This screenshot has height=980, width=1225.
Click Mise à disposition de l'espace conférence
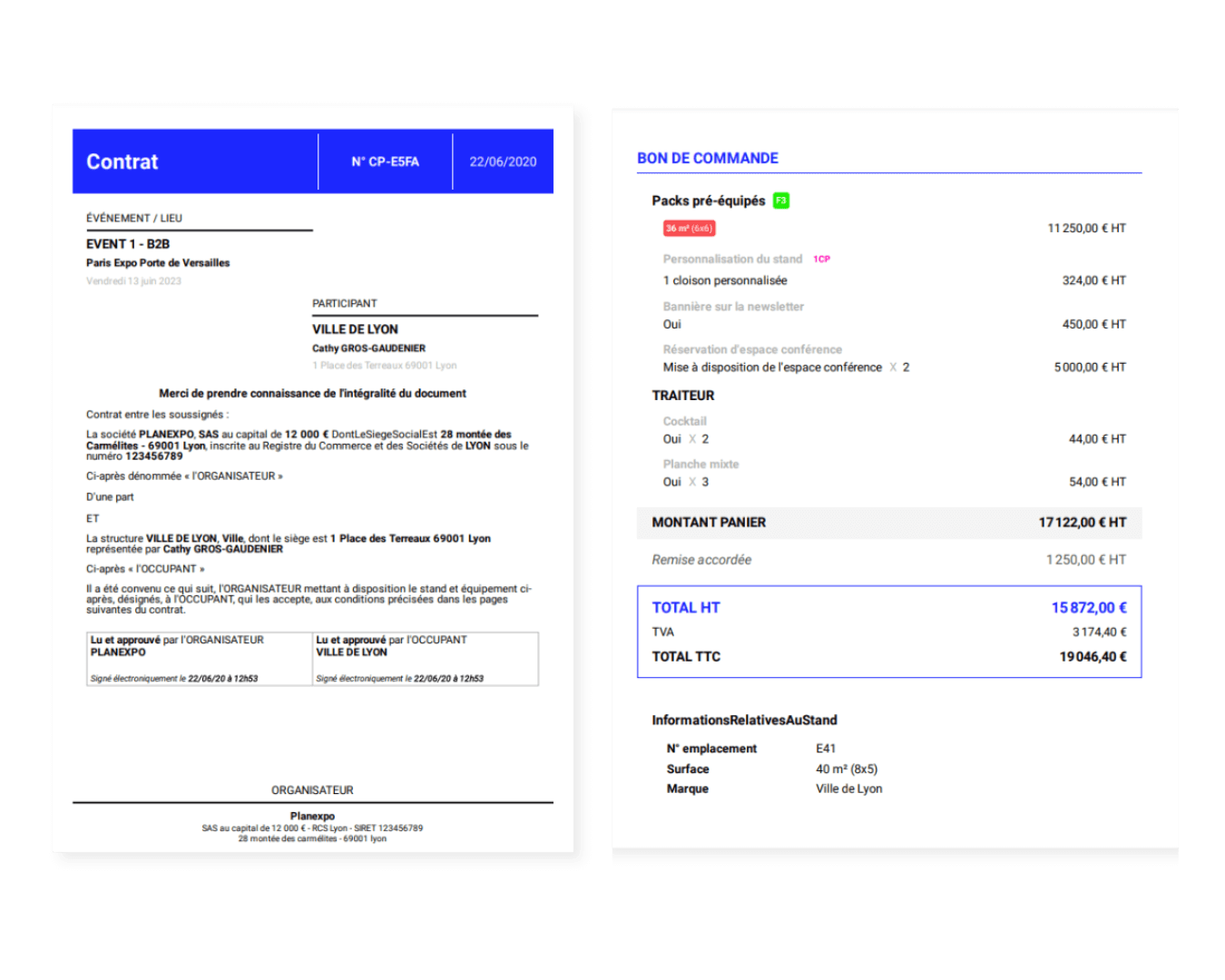point(772,367)
